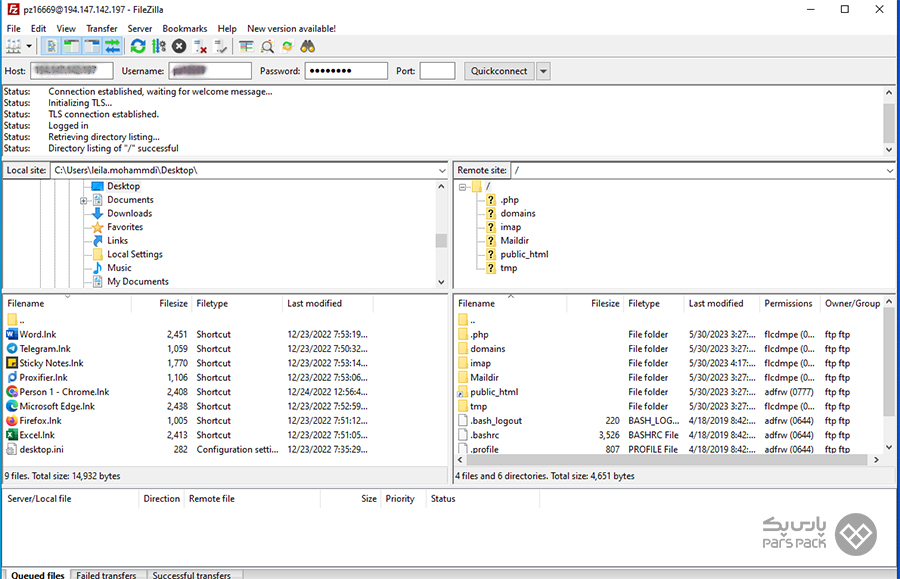
Task: Click the Password input field
Action: pos(346,71)
